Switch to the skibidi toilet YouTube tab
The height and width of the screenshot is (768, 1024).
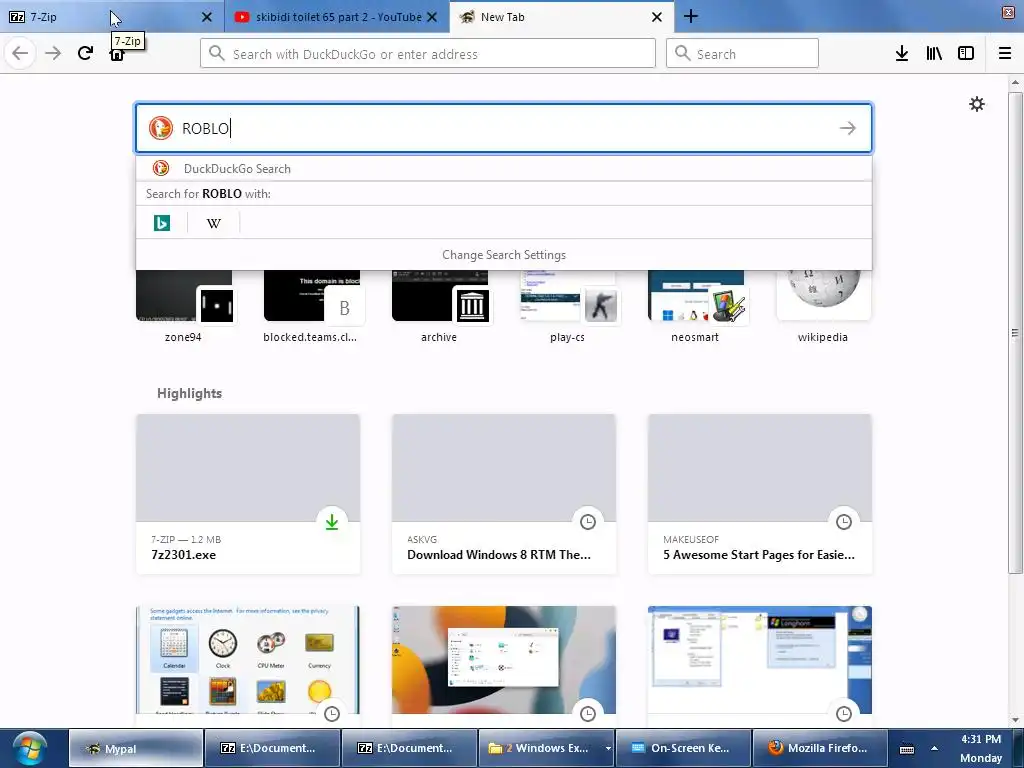point(337,17)
